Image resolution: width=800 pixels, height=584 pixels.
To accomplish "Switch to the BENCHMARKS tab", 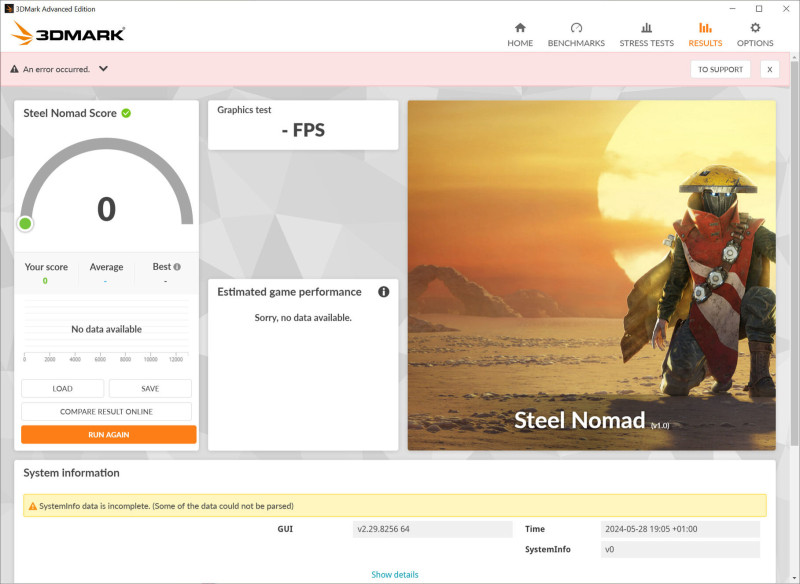I will (x=576, y=35).
